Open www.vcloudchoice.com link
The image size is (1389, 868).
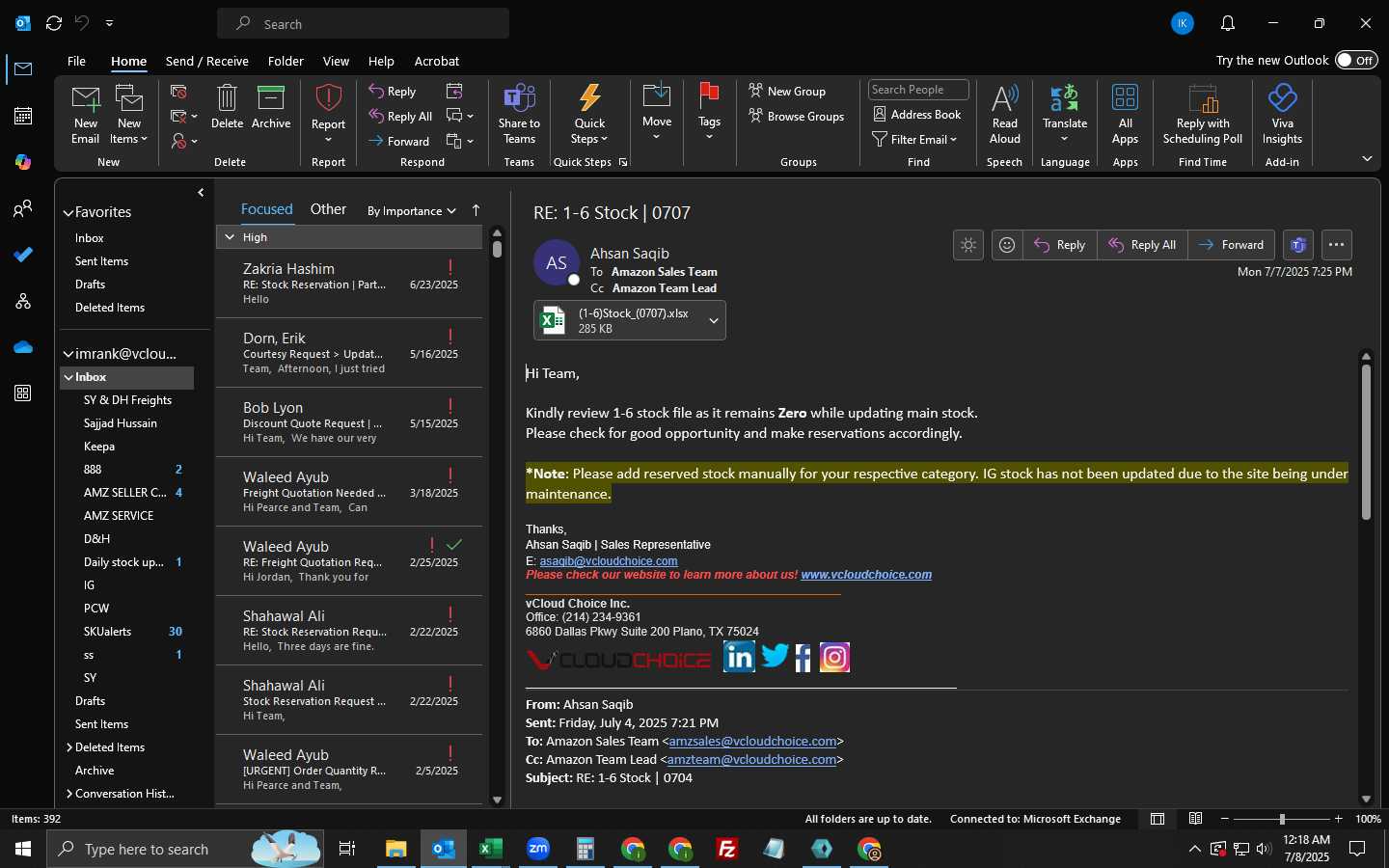point(866,575)
